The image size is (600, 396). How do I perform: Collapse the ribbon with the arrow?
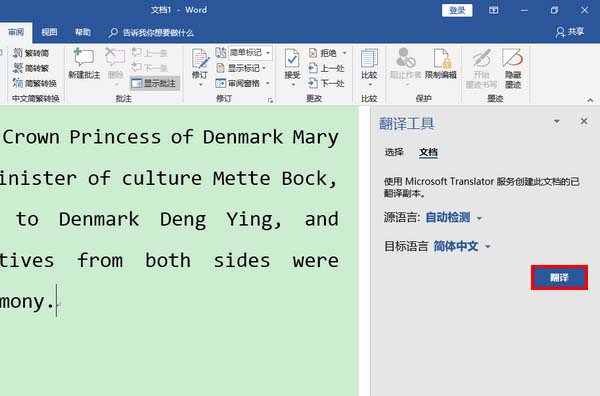tap(590, 100)
